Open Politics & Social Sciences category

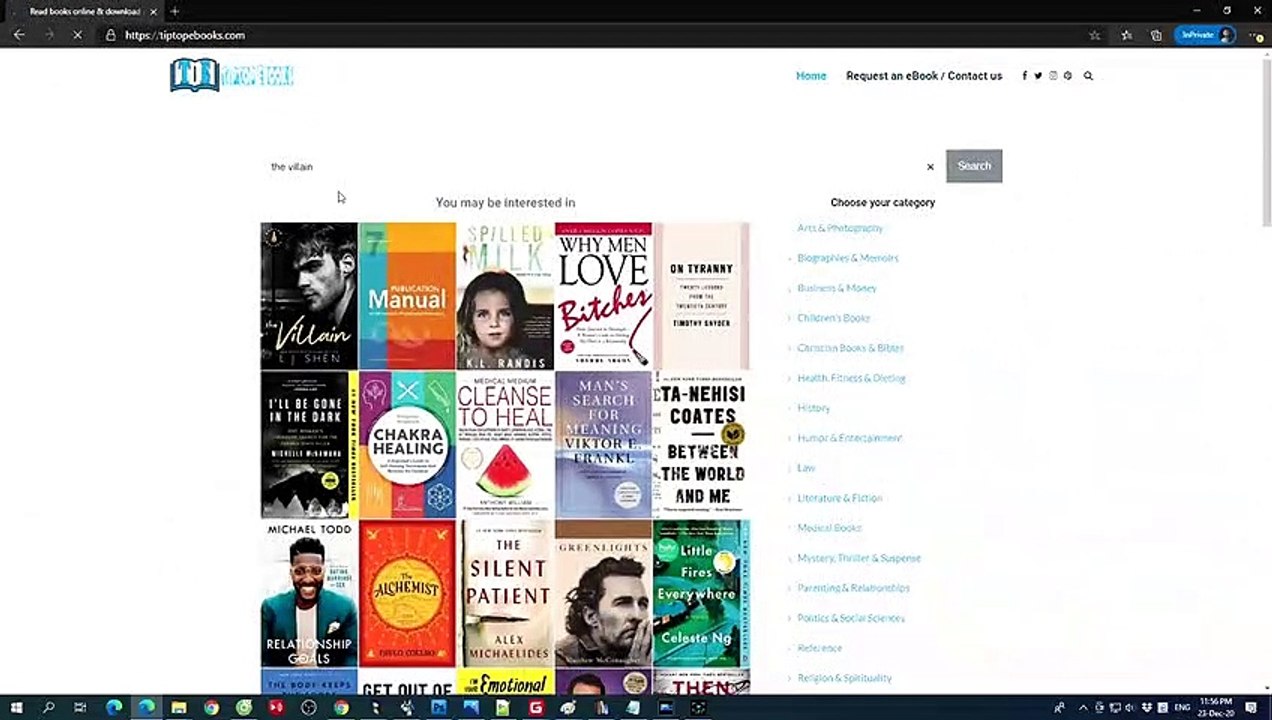(x=851, y=618)
